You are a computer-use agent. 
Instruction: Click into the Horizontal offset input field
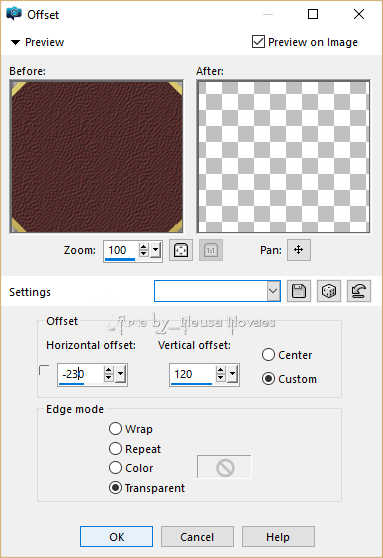[x=80, y=374]
